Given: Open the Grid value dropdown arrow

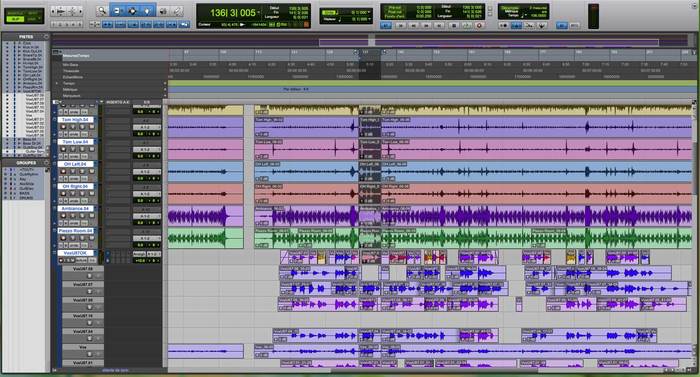Looking at the screenshot, I should tap(369, 13).
